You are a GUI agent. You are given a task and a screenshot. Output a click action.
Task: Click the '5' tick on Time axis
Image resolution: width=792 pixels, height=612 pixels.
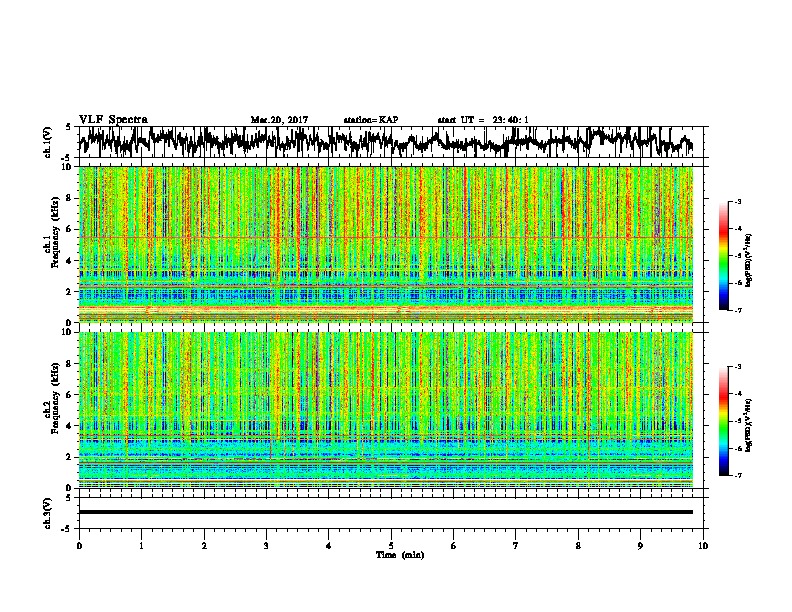click(391, 546)
